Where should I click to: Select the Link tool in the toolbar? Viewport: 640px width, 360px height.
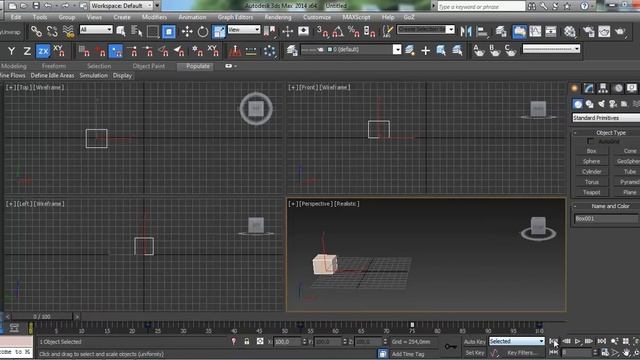36,31
